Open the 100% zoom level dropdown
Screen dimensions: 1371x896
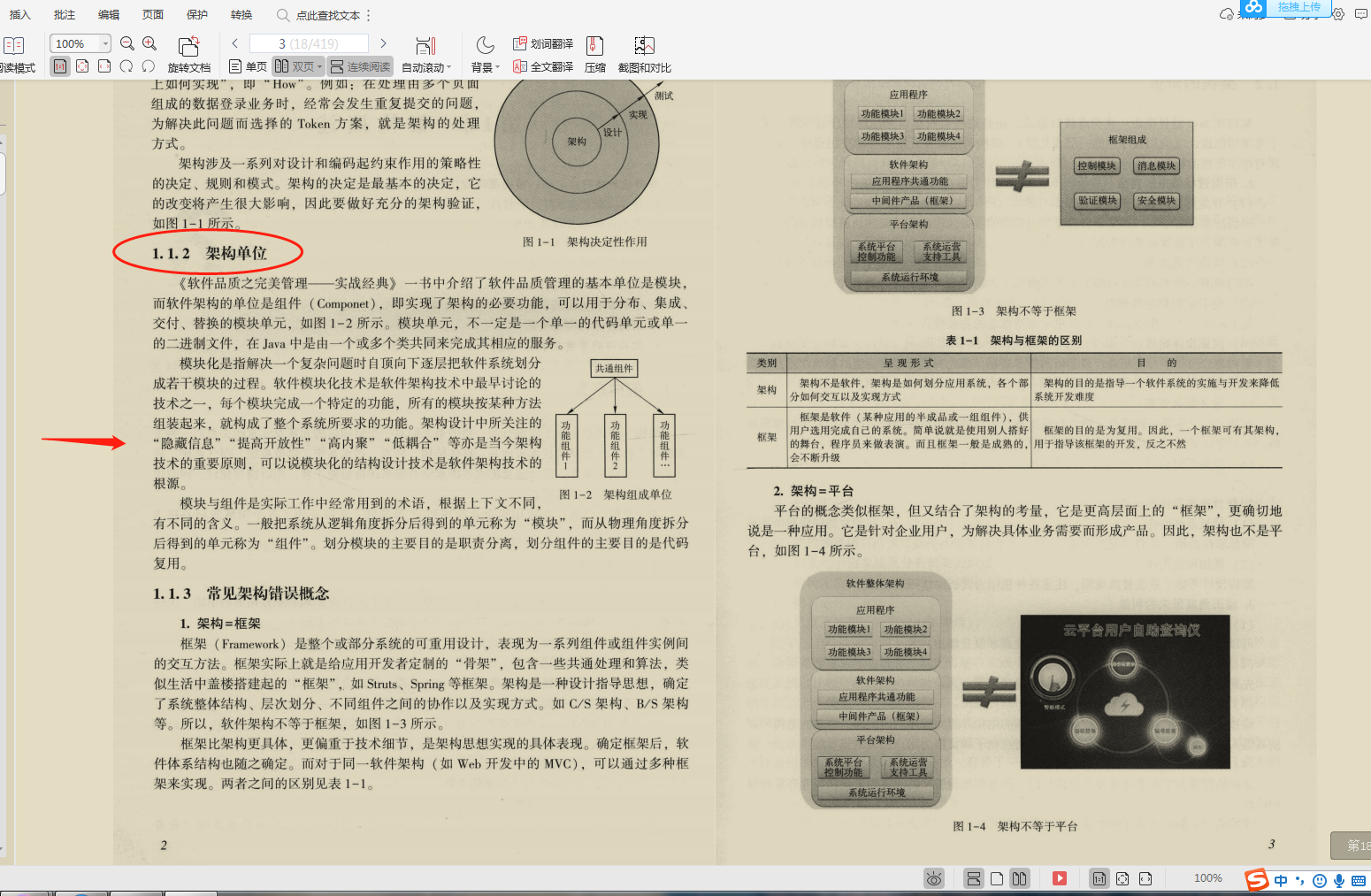[x=80, y=42]
